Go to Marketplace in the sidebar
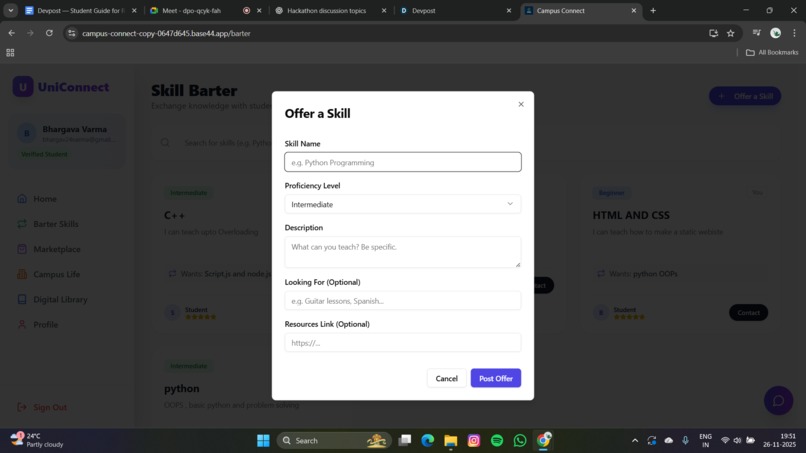 point(57,249)
